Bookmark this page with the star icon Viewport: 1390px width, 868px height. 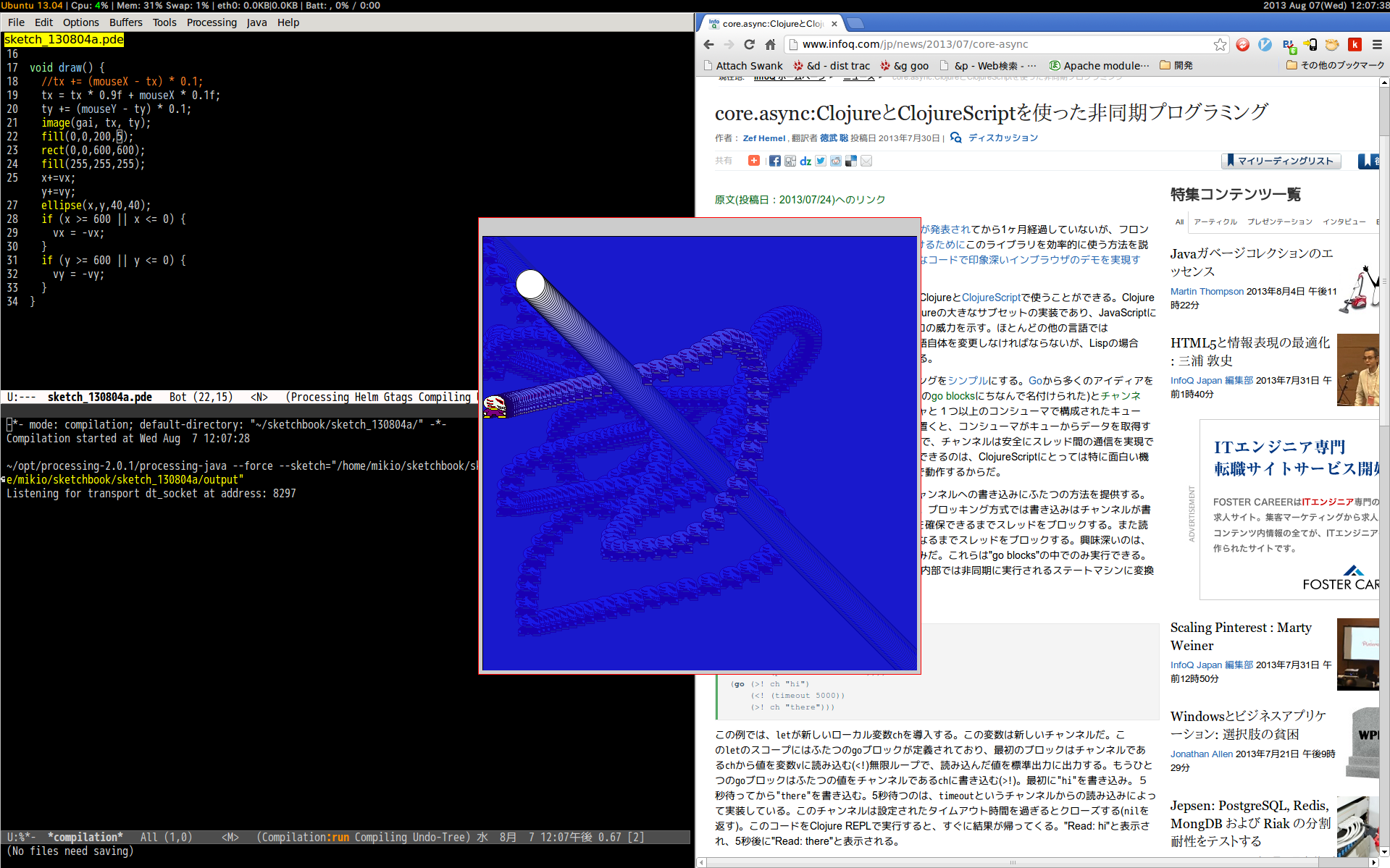pos(1220,45)
